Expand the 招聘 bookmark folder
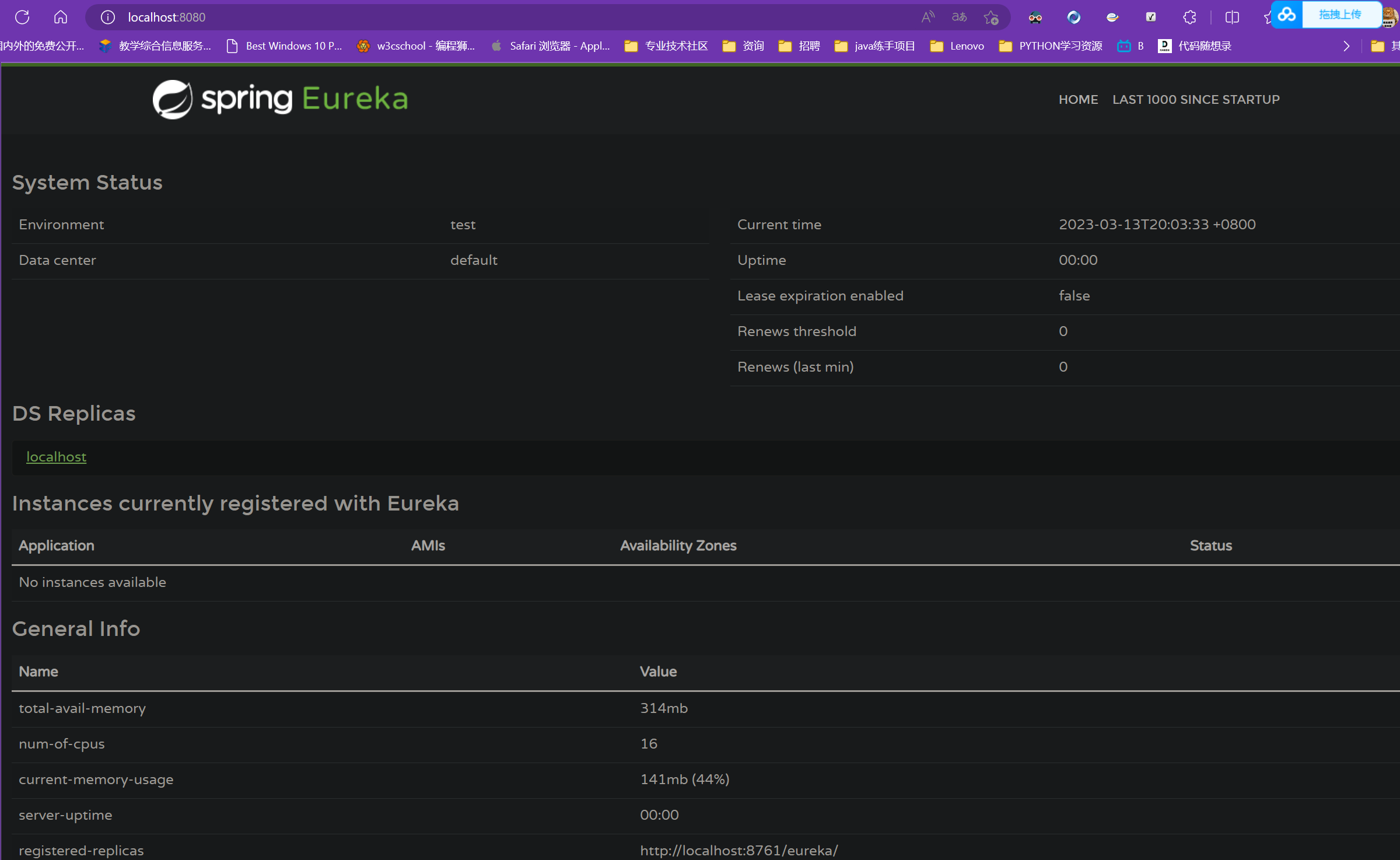1400x860 pixels. (x=799, y=46)
